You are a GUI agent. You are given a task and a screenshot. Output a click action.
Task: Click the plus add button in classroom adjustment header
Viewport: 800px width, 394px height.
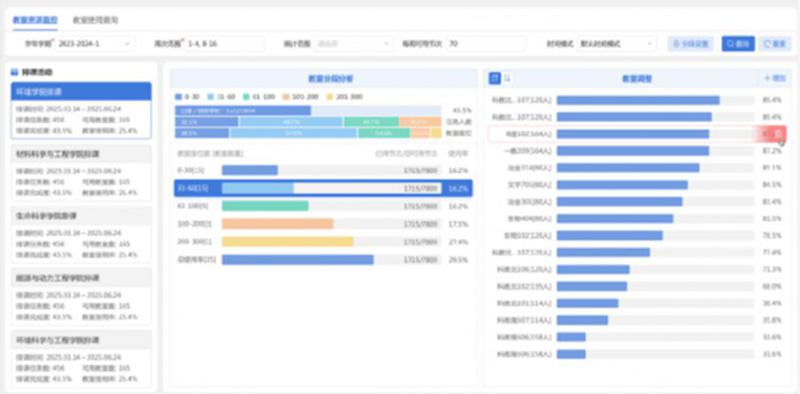(x=774, y=78)
